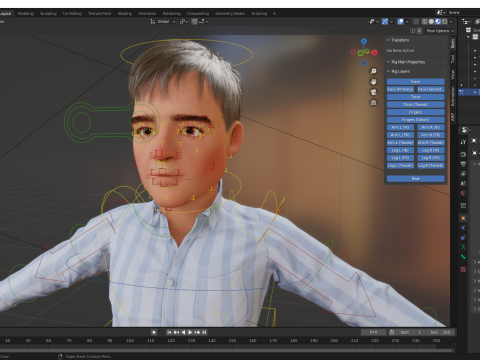Open the Sculpting workspace tab
This screenshot has height=360, width=480.
pos(48,14)
